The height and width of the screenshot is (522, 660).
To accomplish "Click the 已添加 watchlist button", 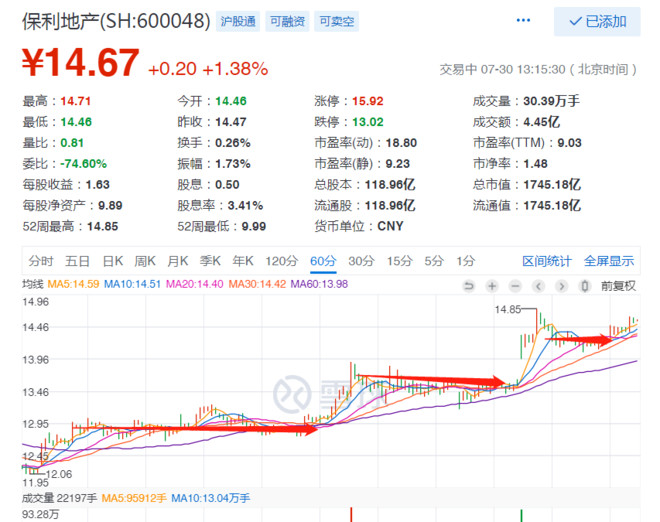I will [x=597, y=21].
